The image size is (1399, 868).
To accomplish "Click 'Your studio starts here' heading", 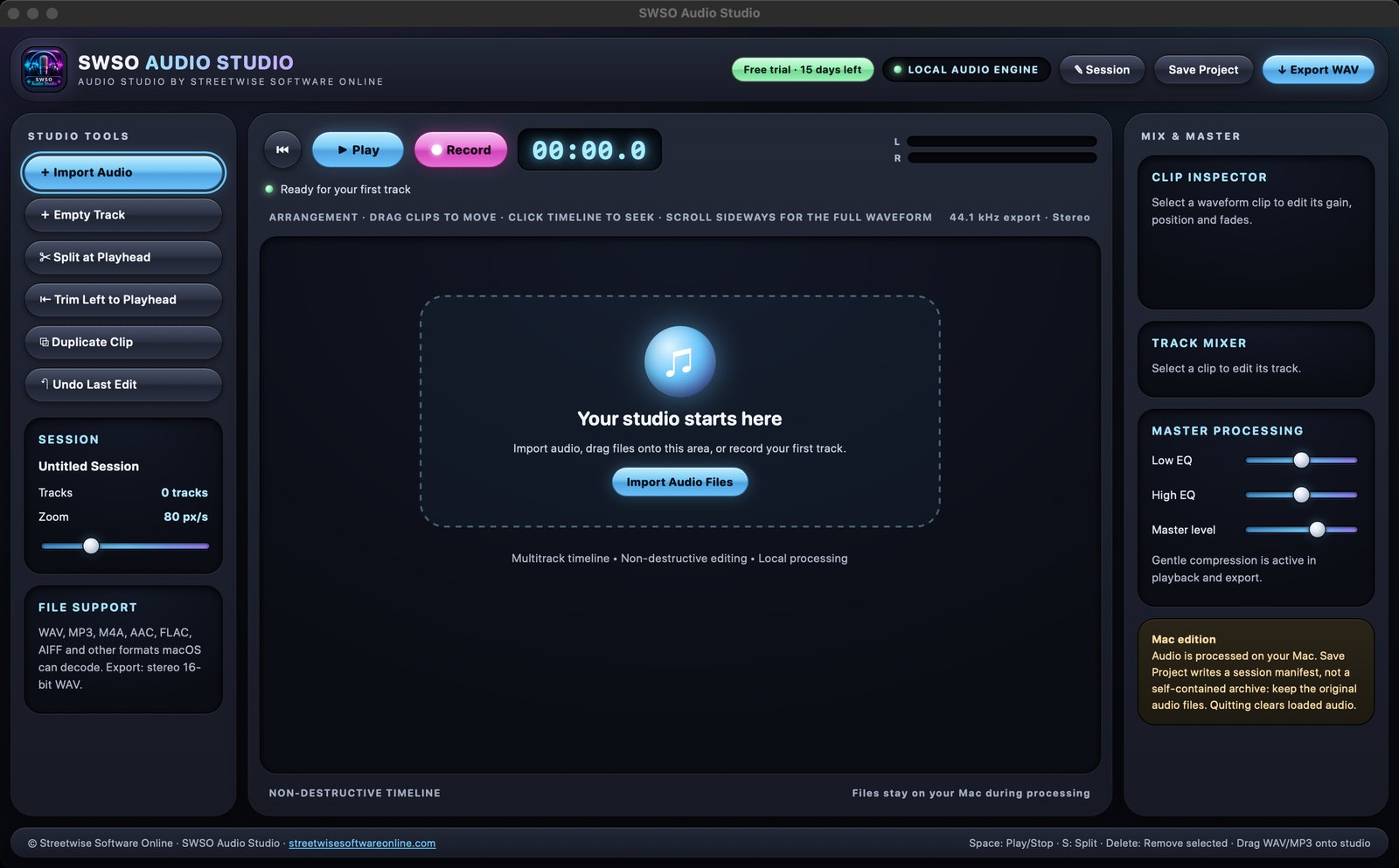I will [x=679, y=419].
